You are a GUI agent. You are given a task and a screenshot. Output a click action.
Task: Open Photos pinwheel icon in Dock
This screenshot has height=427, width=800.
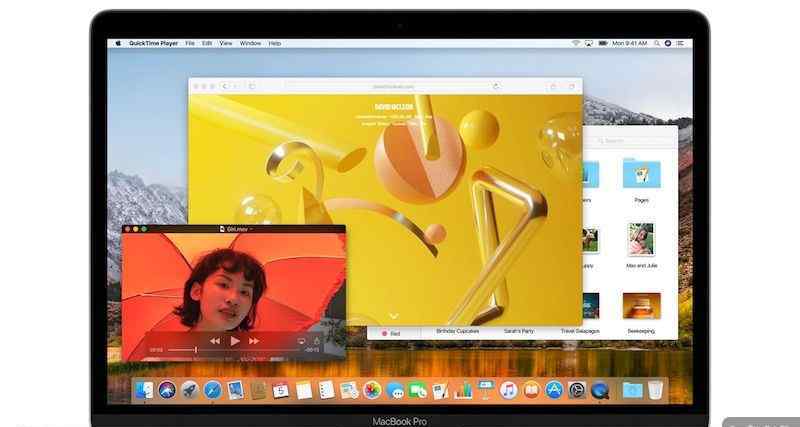click(x=372, y=390)
